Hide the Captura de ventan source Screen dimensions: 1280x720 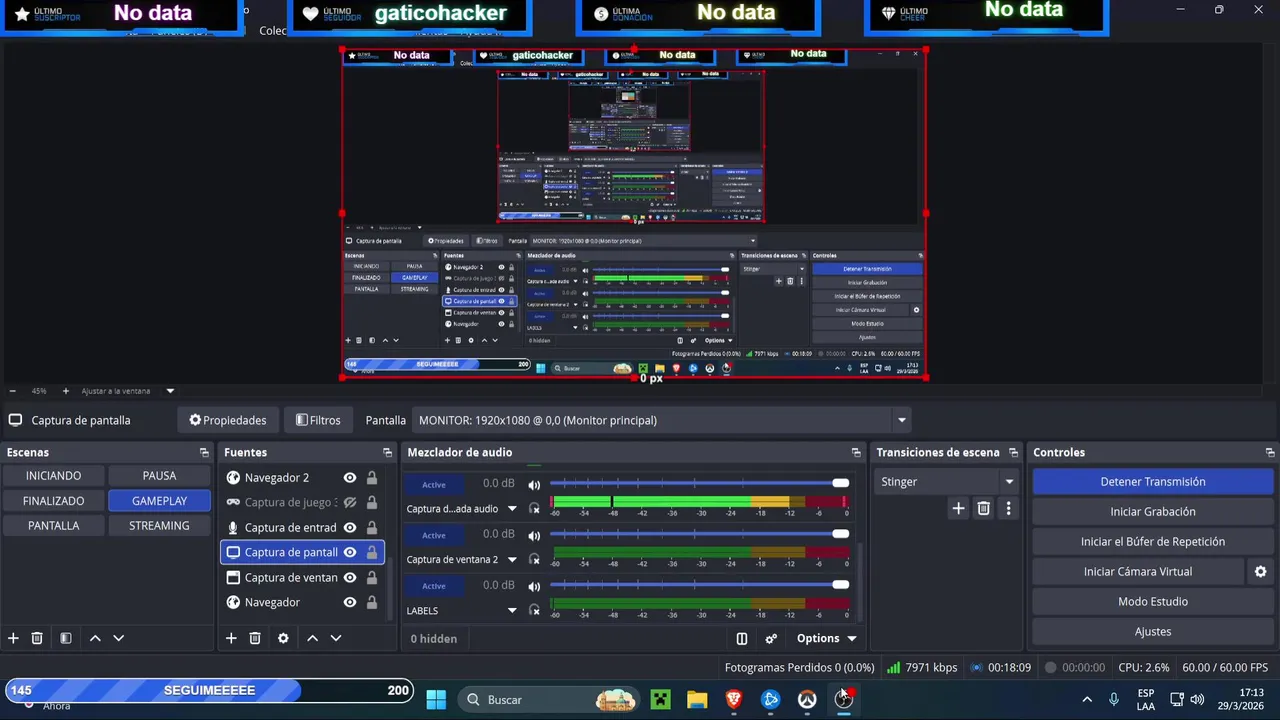pyautogui.click(x=350, y=577)
